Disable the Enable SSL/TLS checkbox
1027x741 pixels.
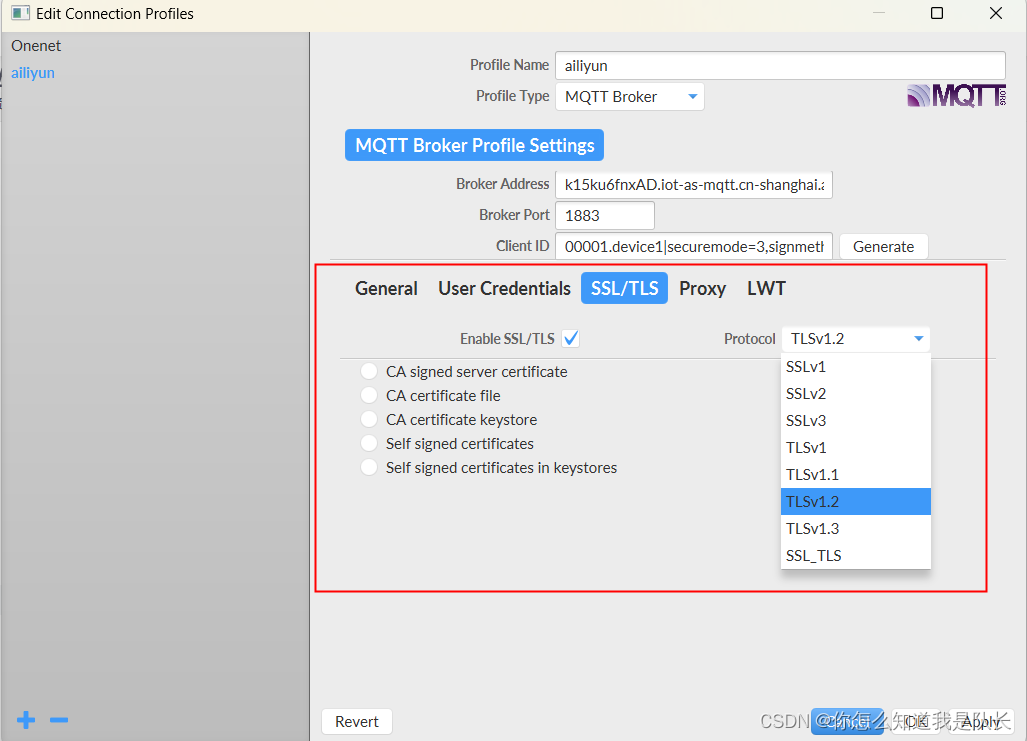(570, 338)
